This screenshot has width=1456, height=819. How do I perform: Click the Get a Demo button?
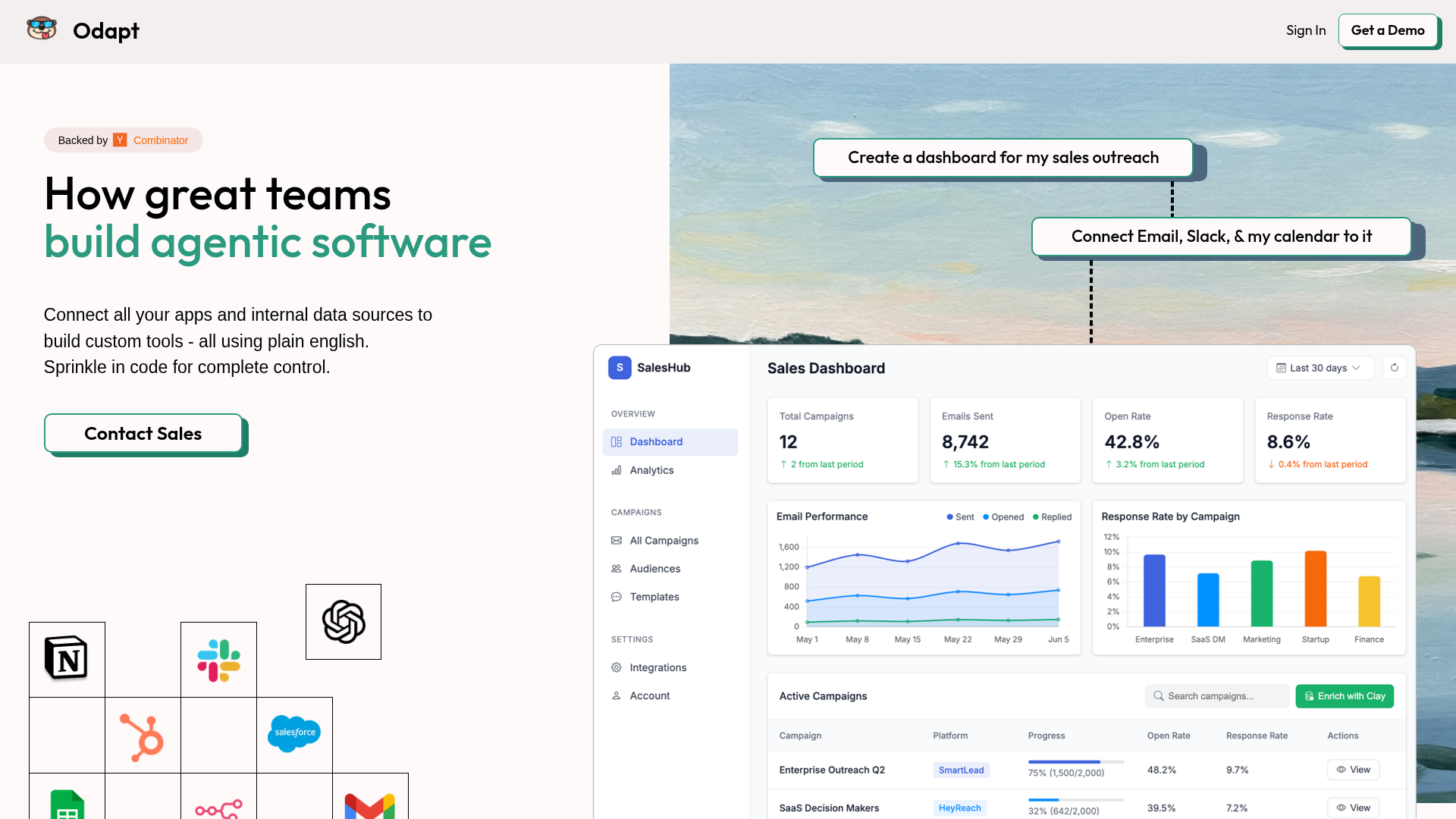pos(1388,30)
